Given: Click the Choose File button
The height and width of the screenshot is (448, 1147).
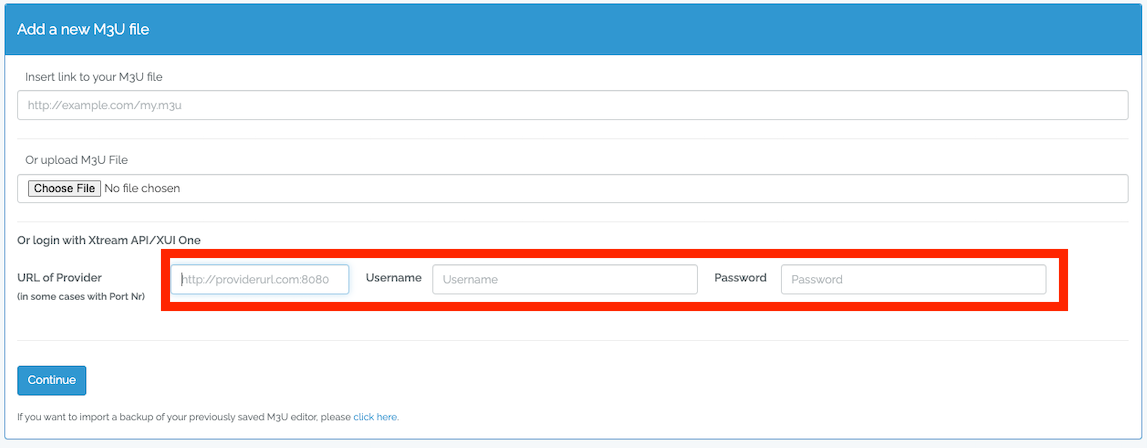Looking at the screenshot, I should pyautogui.click(x=64, y=188).
